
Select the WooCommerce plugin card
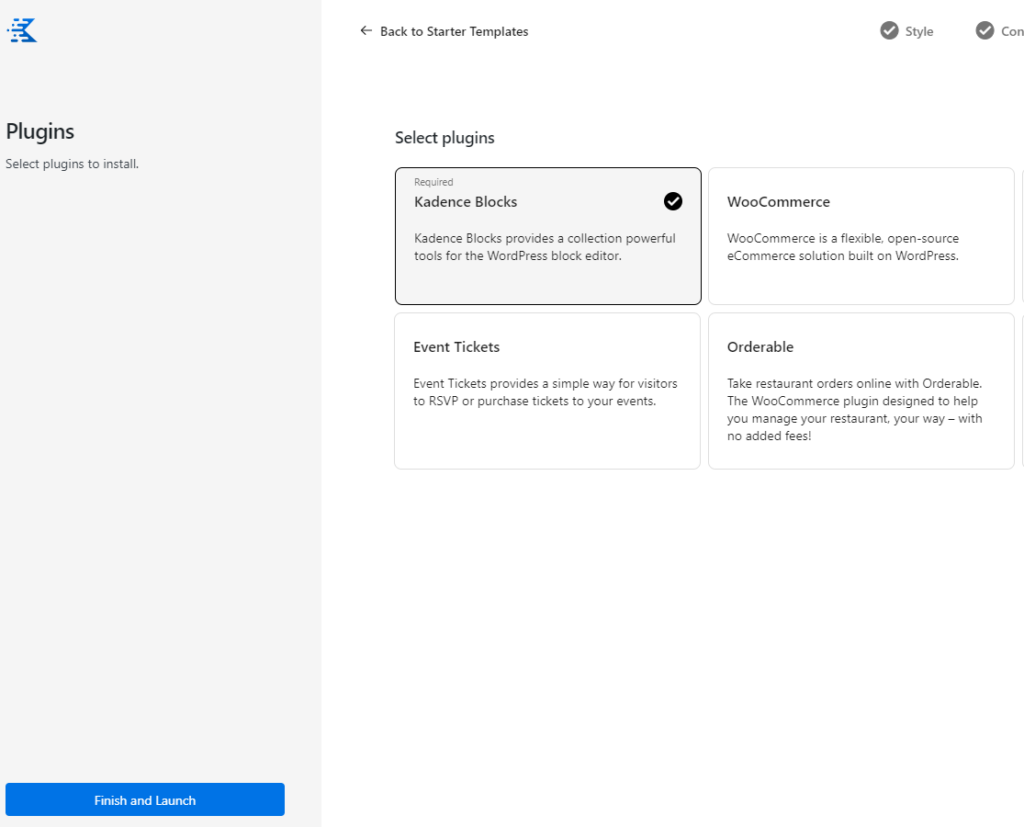[x=861, y=236]
